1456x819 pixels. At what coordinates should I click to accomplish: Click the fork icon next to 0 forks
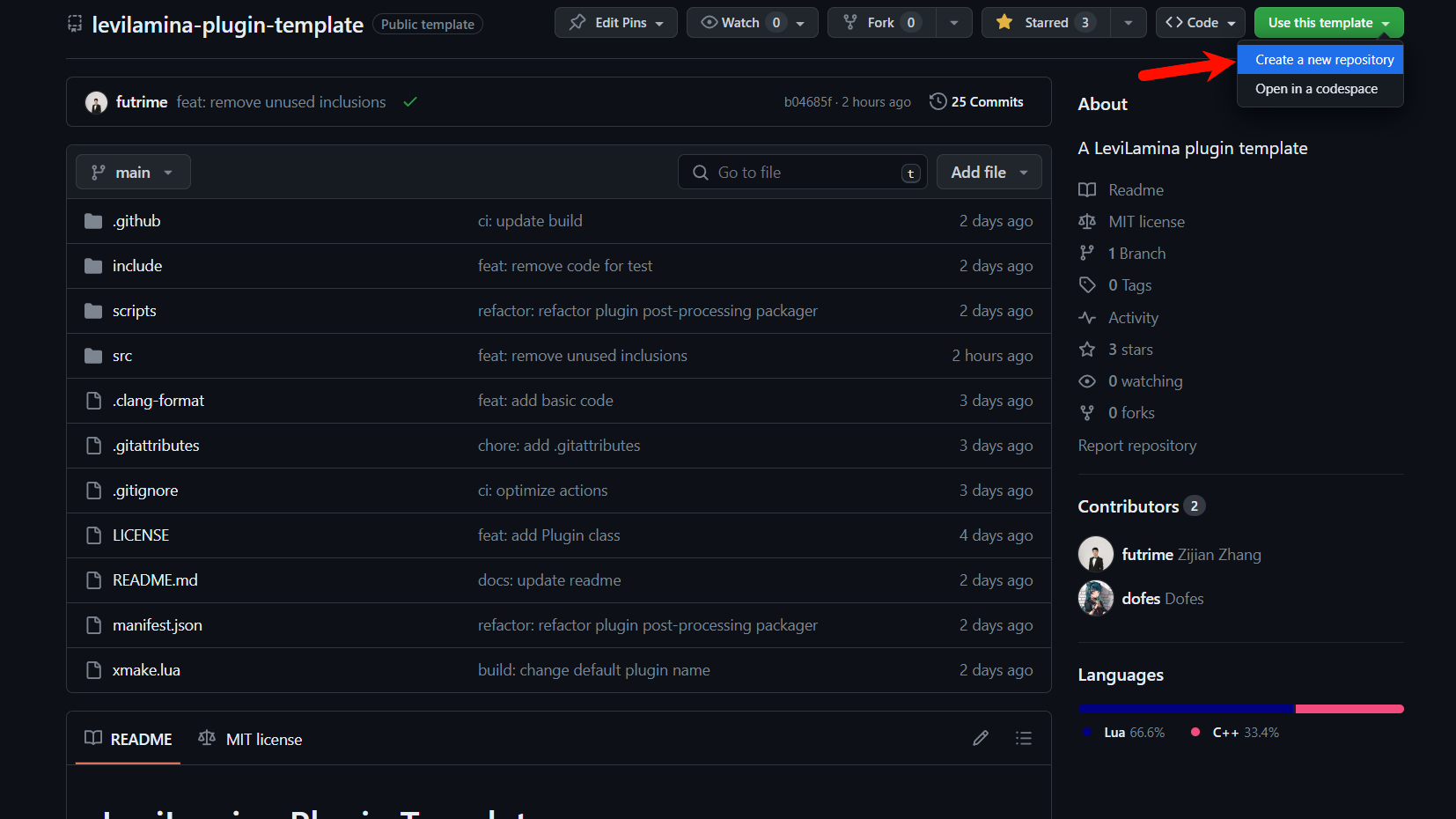1087,413
